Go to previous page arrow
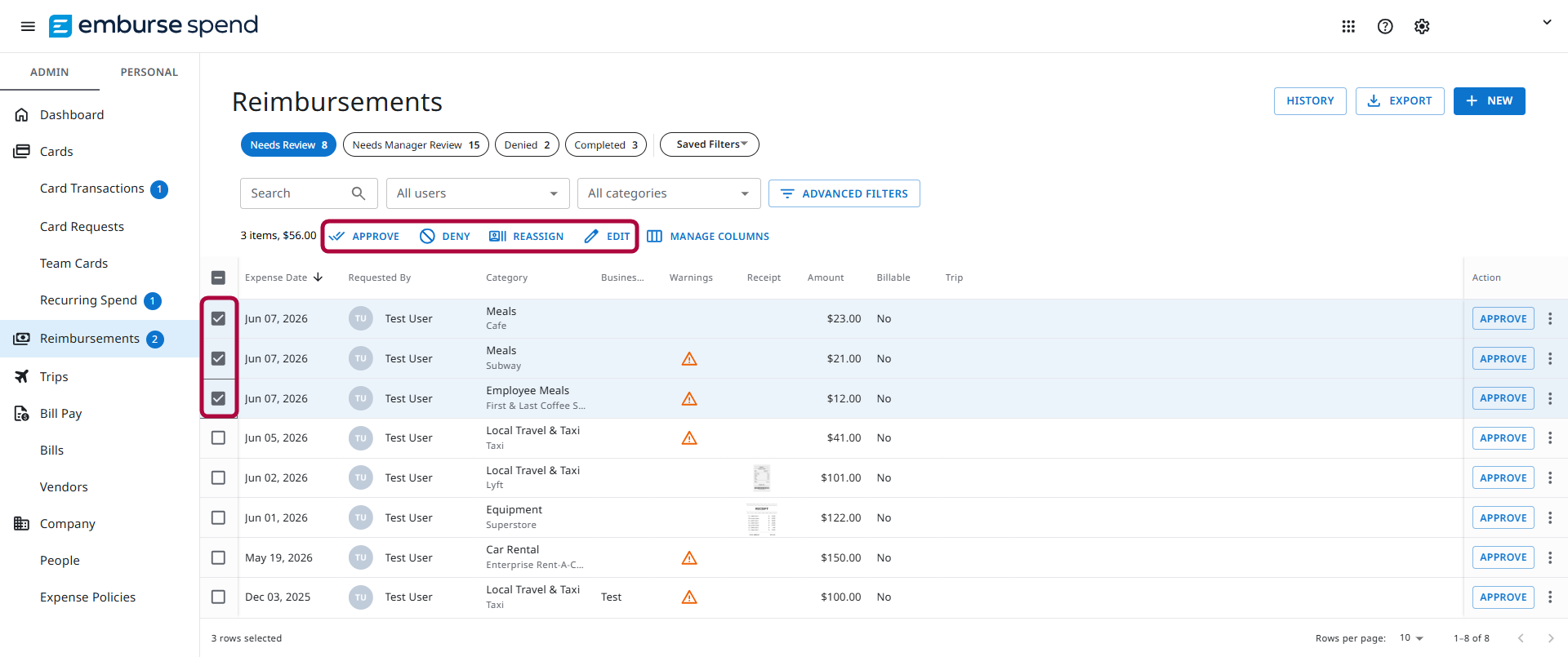The image size is (1568, 657). coord(1521,638)
